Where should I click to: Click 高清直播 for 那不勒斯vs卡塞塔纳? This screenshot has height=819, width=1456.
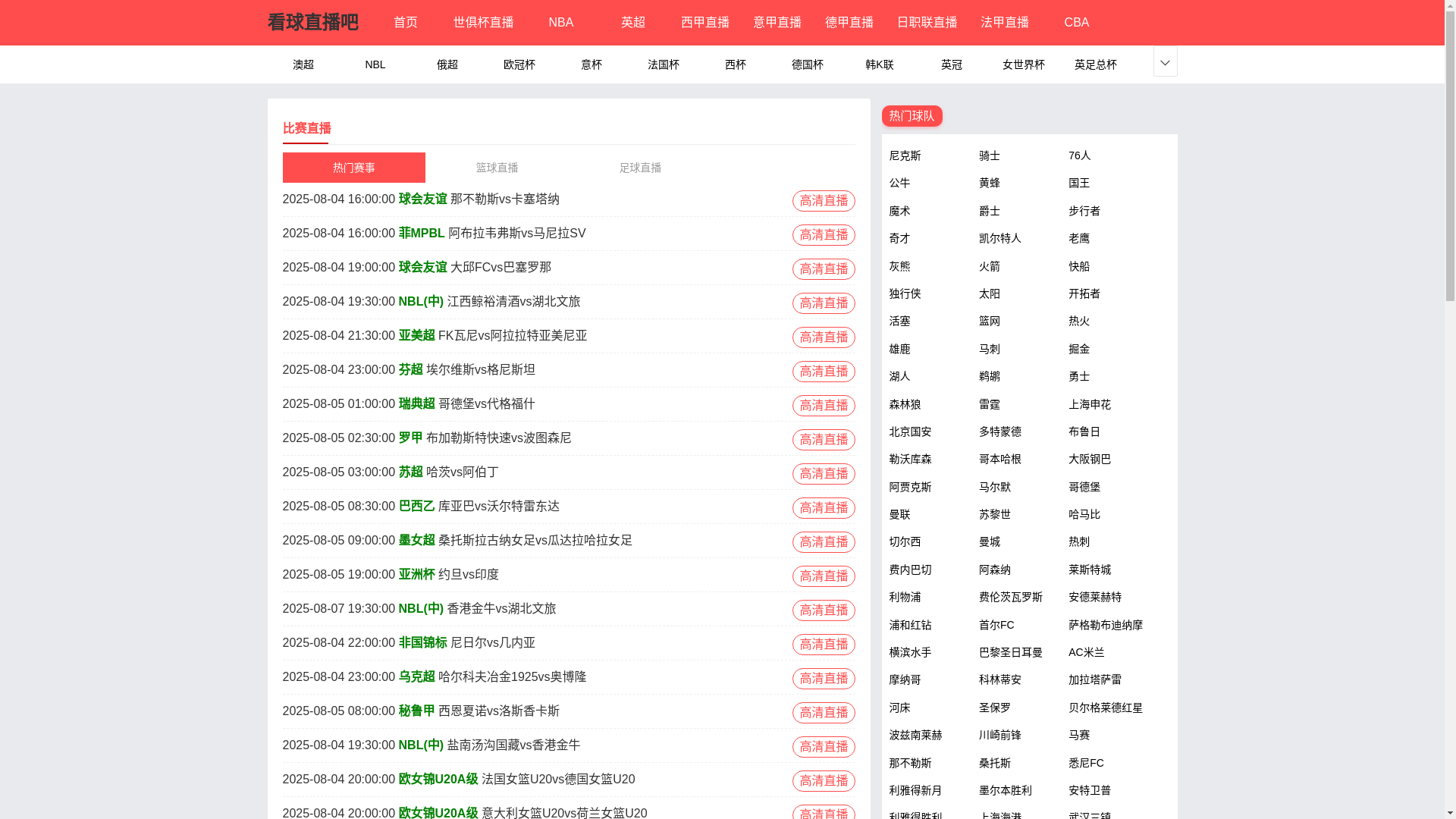824,201
